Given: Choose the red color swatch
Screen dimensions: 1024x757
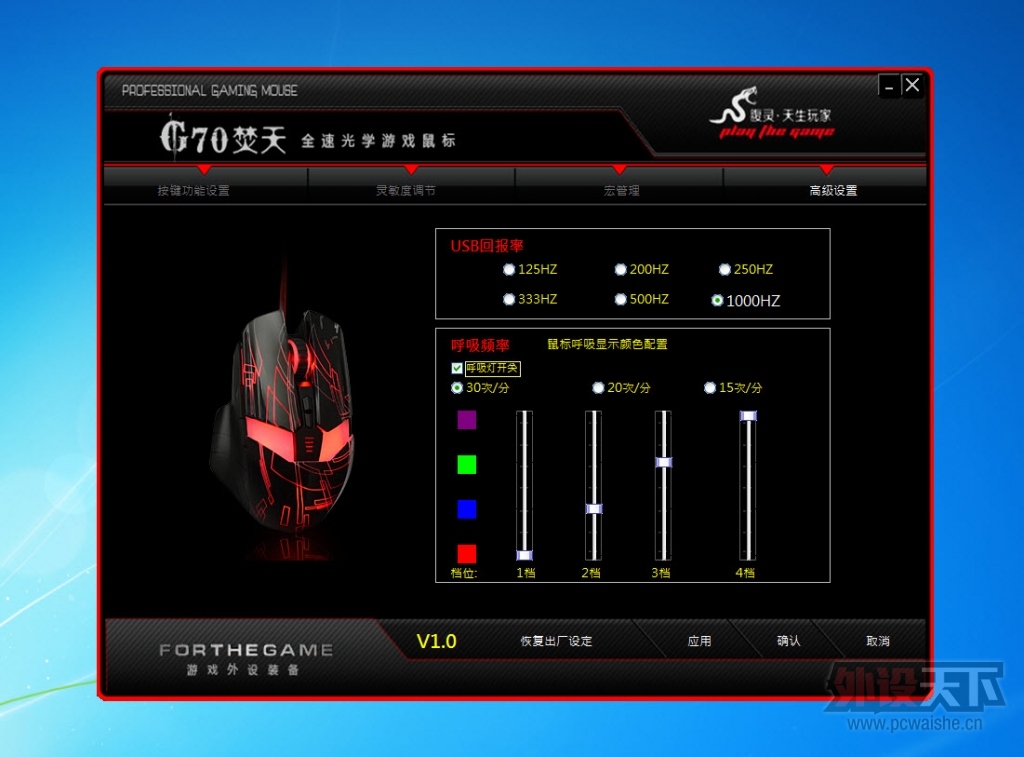Looking at the screenshot, I should click(466, 554).
